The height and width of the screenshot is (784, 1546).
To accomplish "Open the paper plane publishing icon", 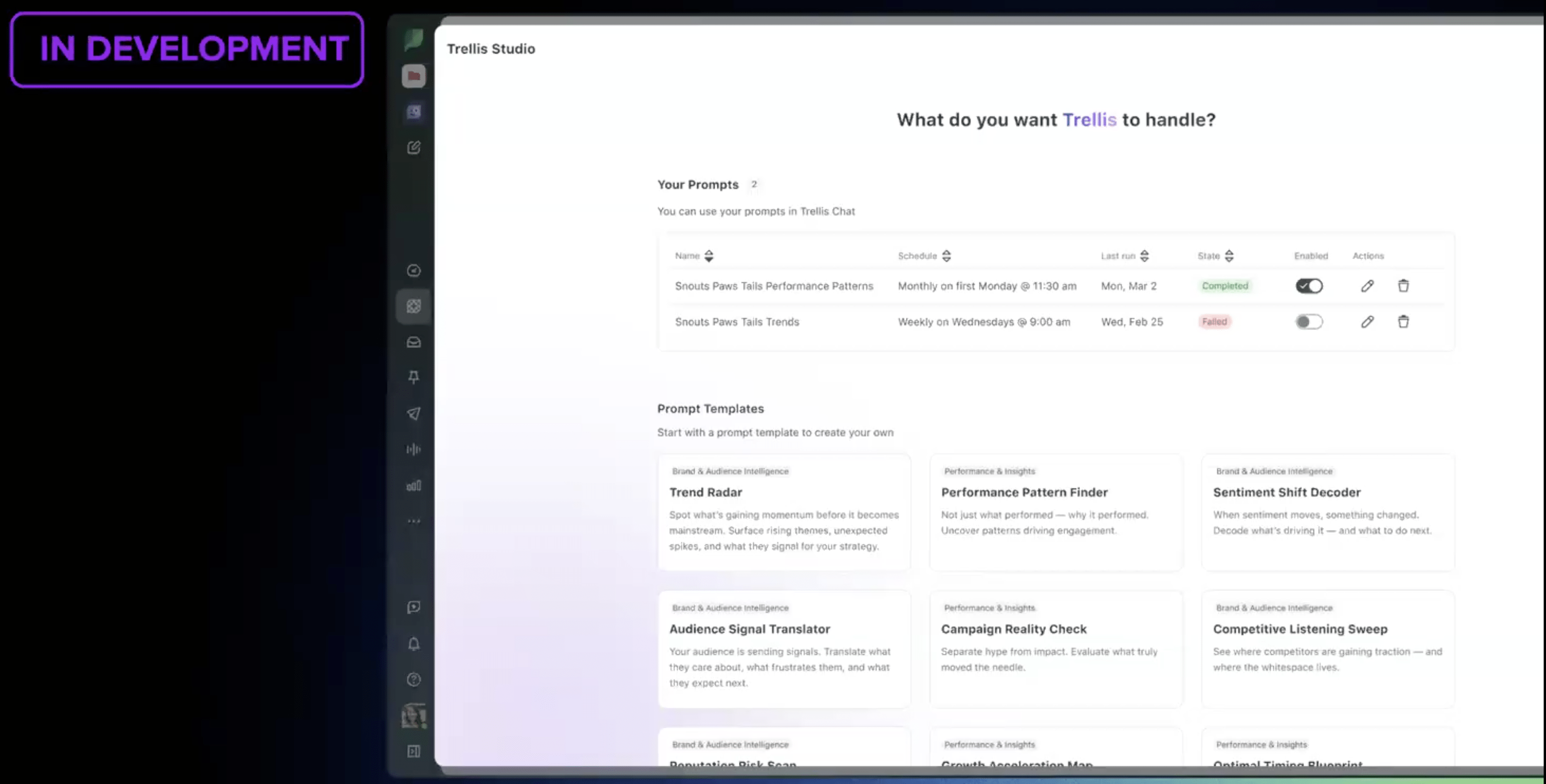I will (413, 413).
